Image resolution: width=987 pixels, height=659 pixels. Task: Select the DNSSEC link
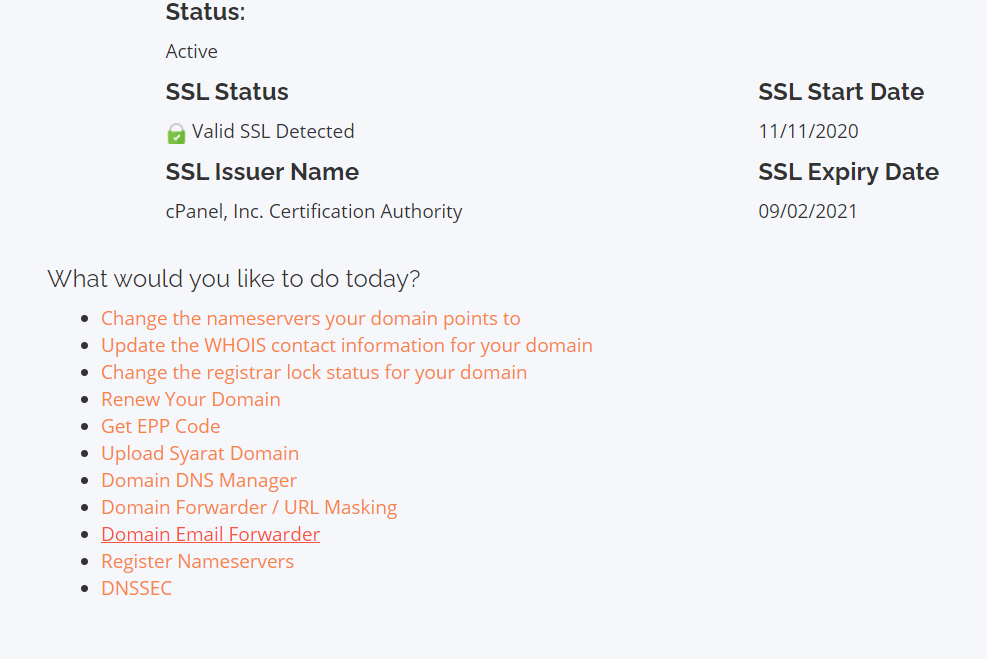coord(136,589)
